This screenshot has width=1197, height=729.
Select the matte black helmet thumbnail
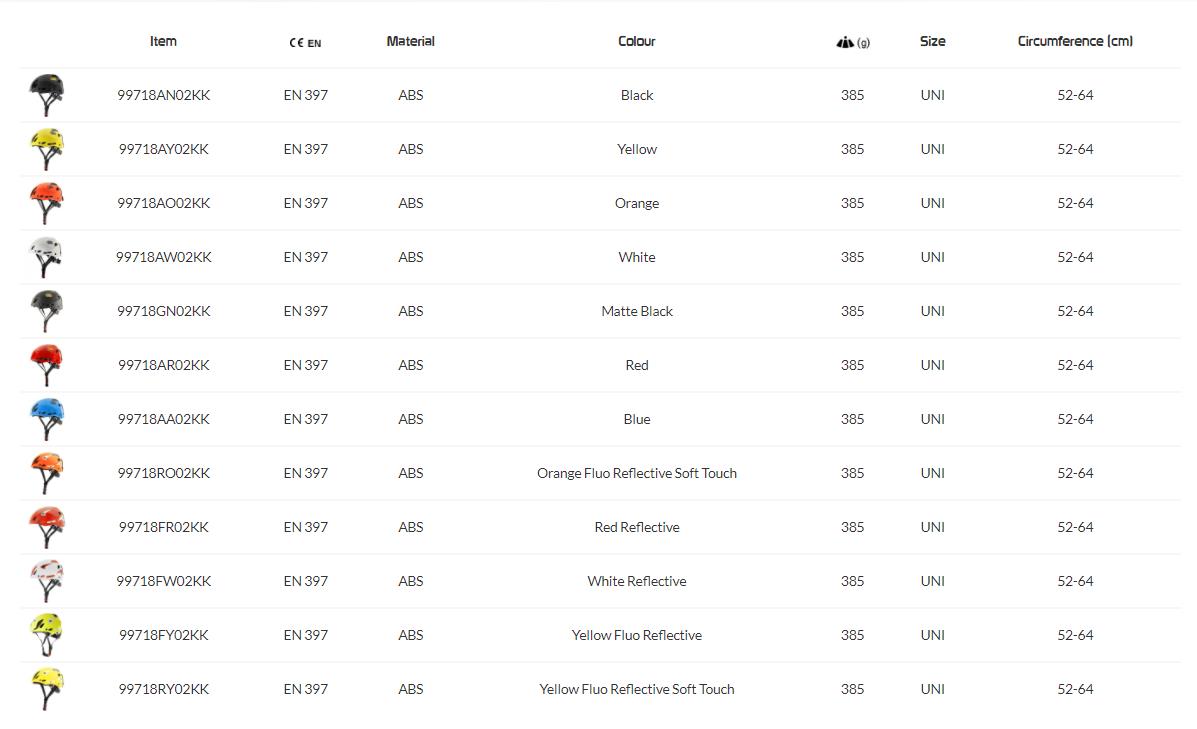point(46,311)
